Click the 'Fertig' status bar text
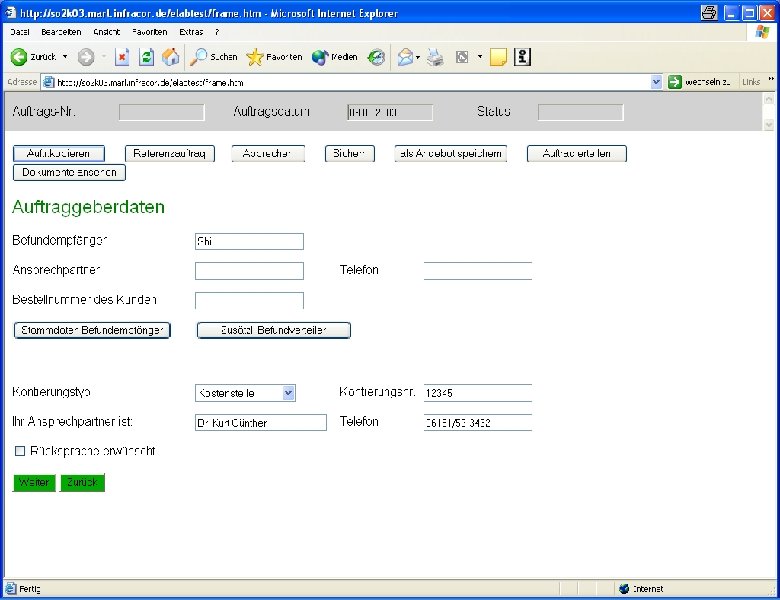 point(30,589)
